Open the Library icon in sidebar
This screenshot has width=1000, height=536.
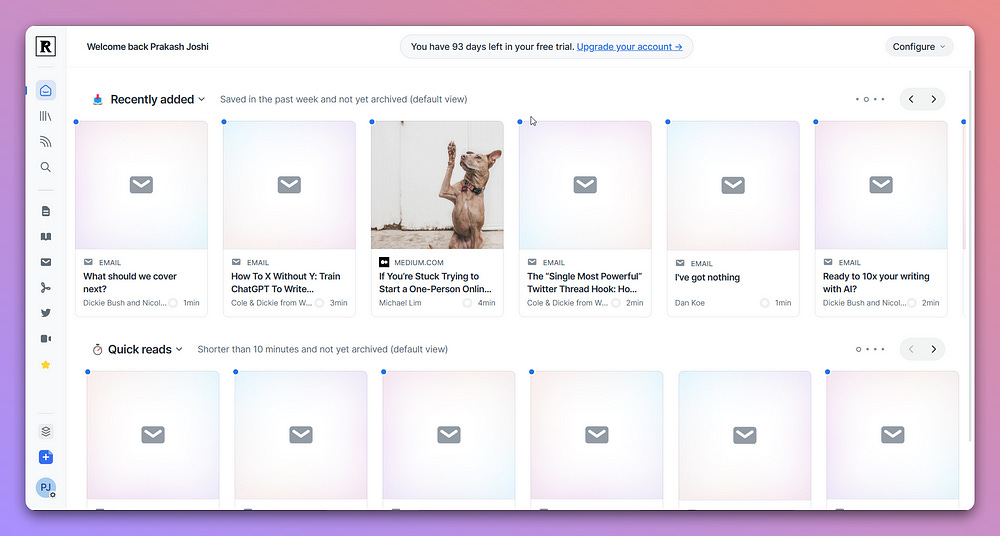click(46, 116)
